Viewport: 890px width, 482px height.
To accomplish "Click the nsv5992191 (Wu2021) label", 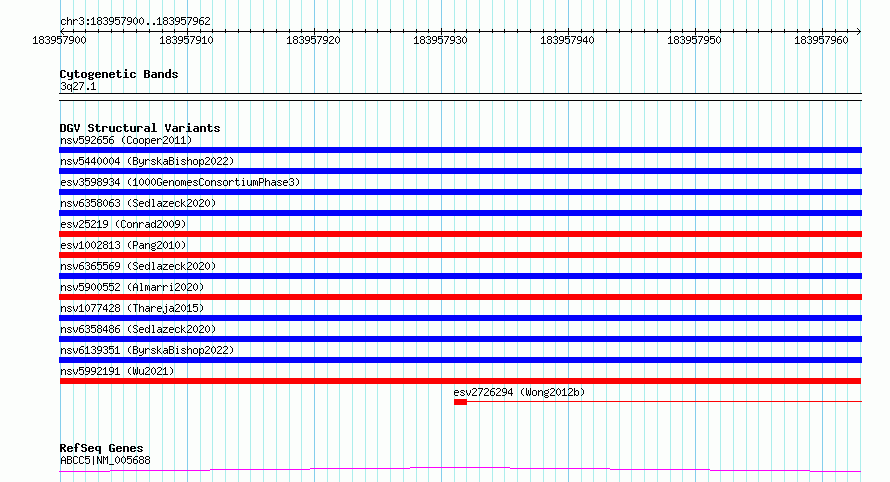I will point(117,371).
